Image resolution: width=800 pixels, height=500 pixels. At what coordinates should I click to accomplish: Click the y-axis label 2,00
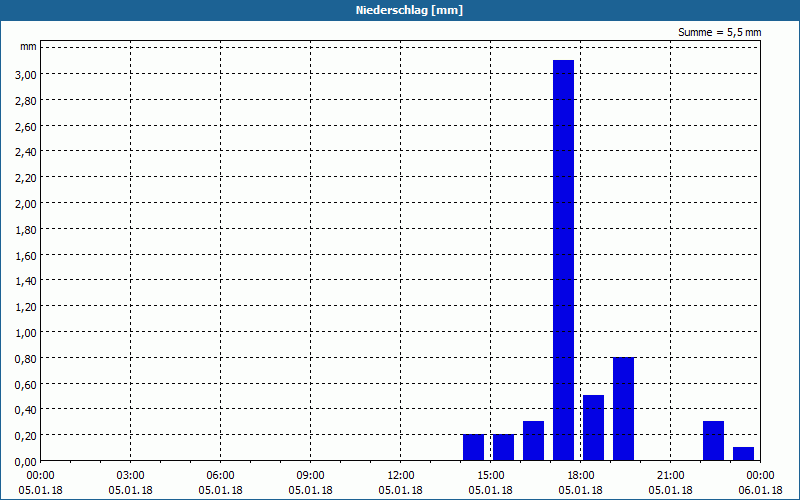coord(26,204)
